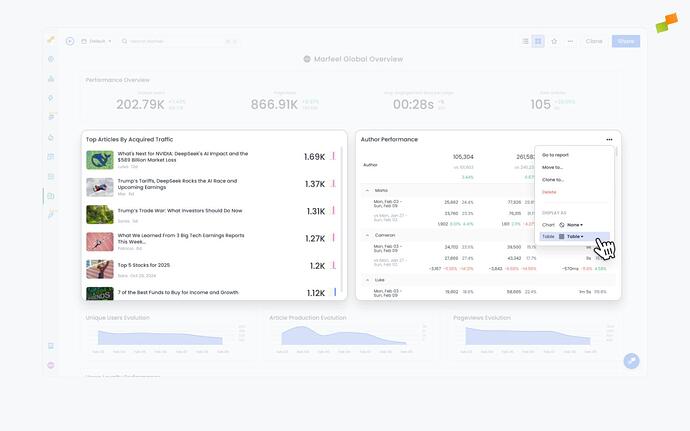Switch to list view layout icon
This screenshot has width=690, height=431.
(x=525, y=41)
